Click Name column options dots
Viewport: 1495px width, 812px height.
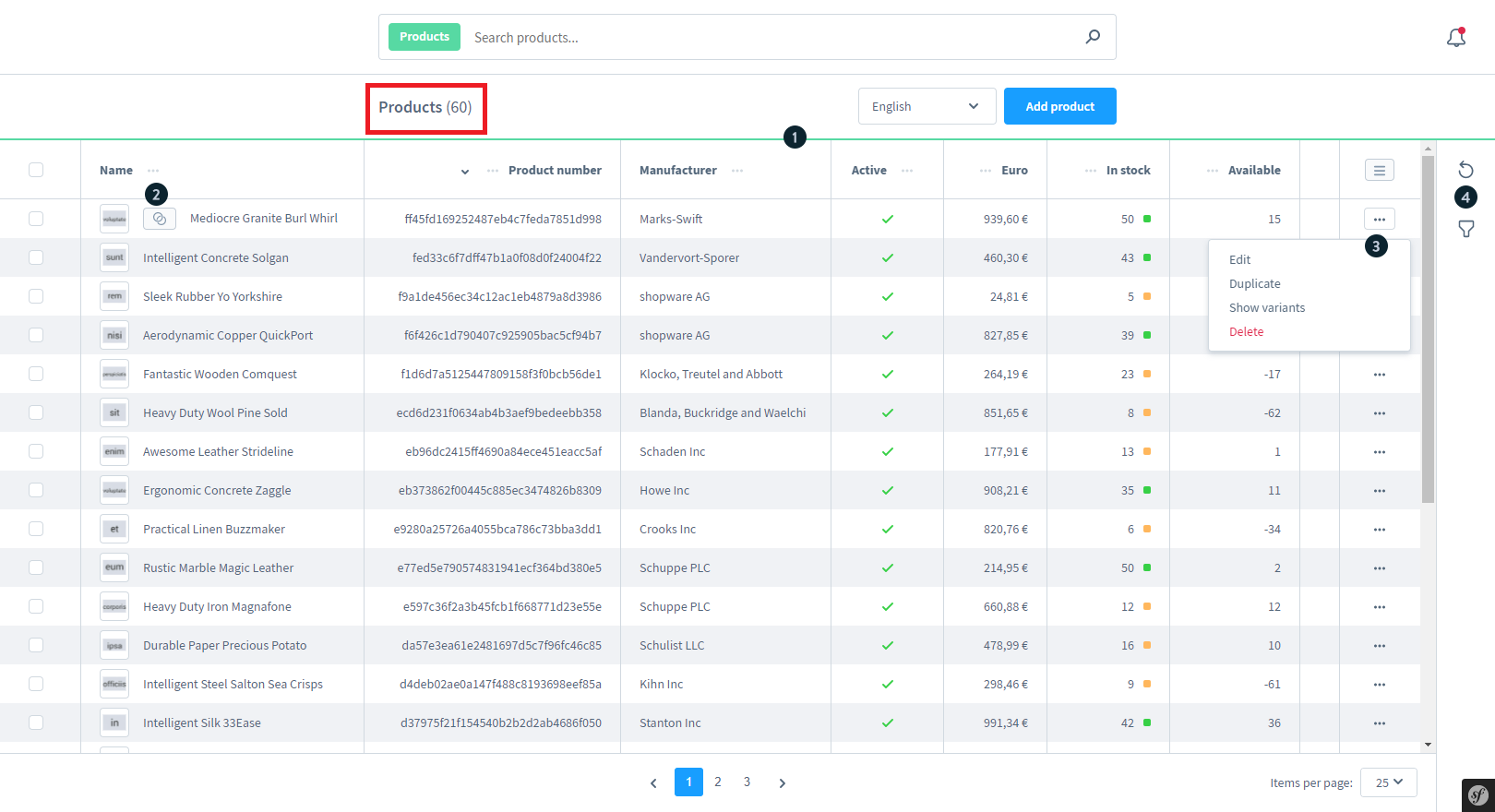(153, 171)
